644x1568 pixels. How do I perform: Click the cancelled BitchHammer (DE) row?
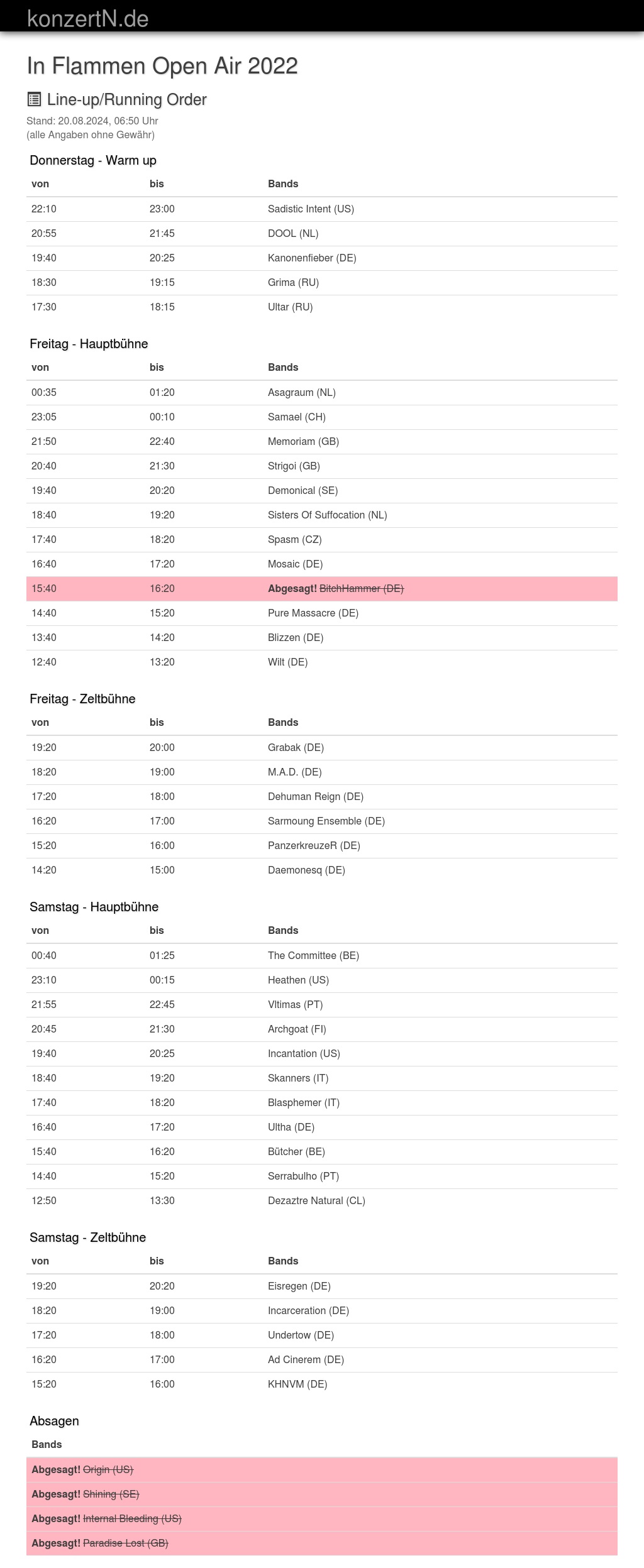pyautogui.click(x=322, y=589)
